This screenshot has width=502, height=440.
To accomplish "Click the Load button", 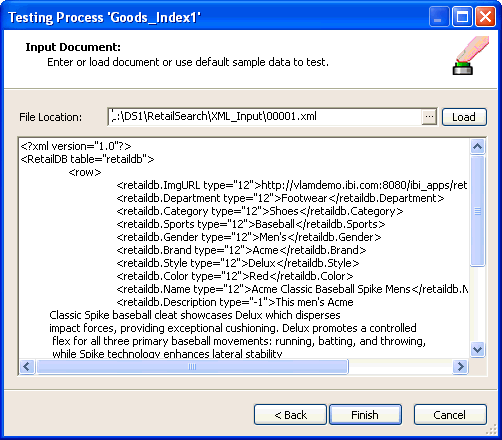I will [x=464, y=117].
